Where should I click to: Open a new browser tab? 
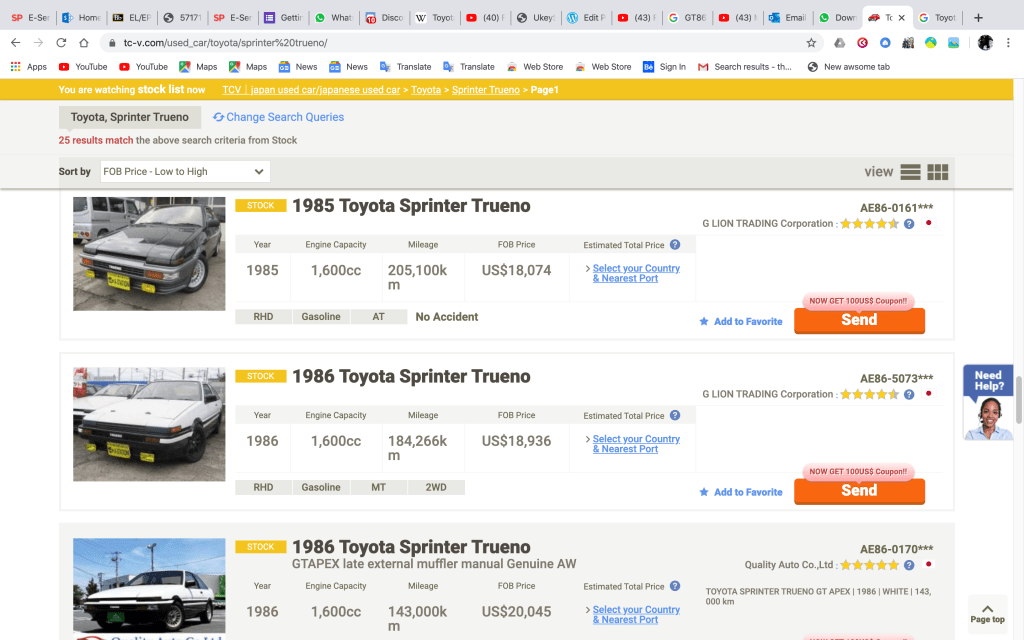click(977, 18)
